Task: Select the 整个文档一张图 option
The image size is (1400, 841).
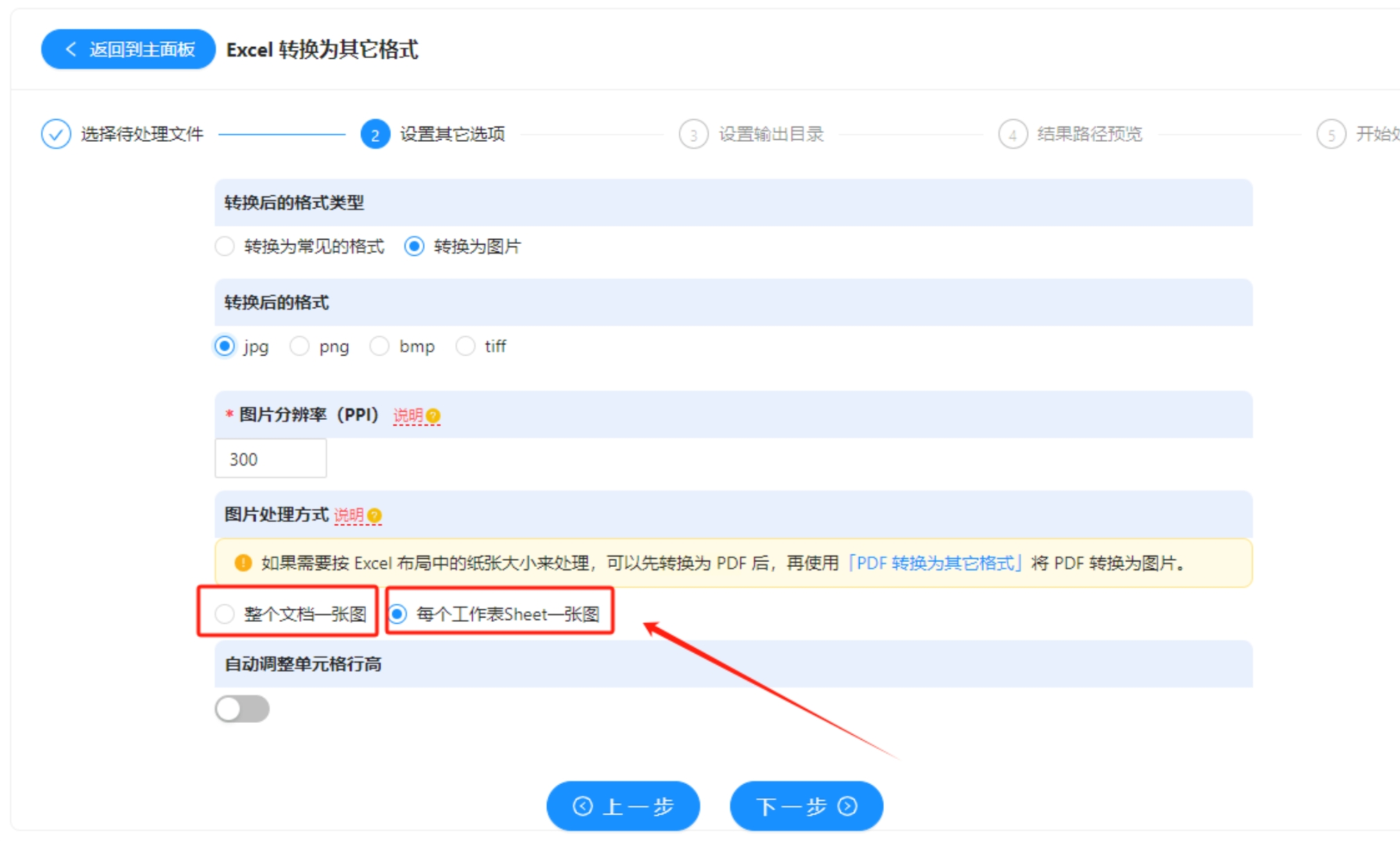Action: pos(225,614)
